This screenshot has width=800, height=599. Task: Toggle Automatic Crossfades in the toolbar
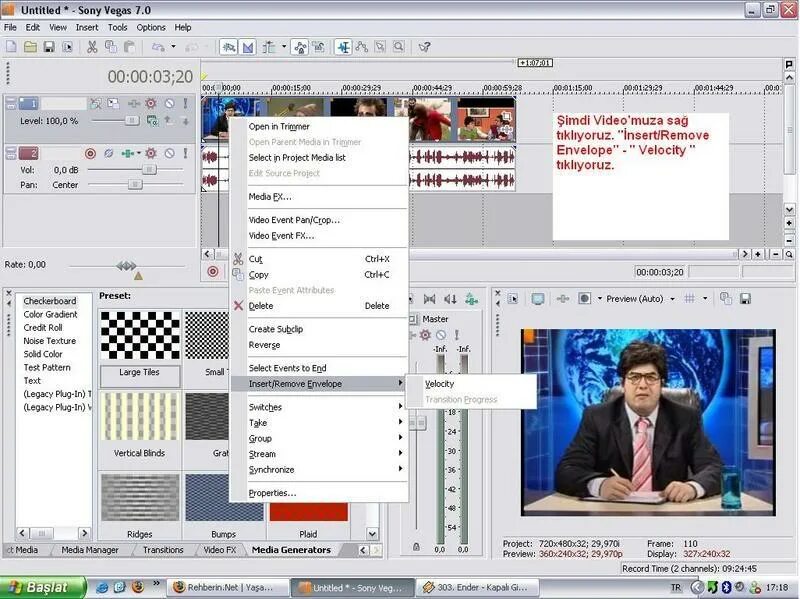pos(248,47)
